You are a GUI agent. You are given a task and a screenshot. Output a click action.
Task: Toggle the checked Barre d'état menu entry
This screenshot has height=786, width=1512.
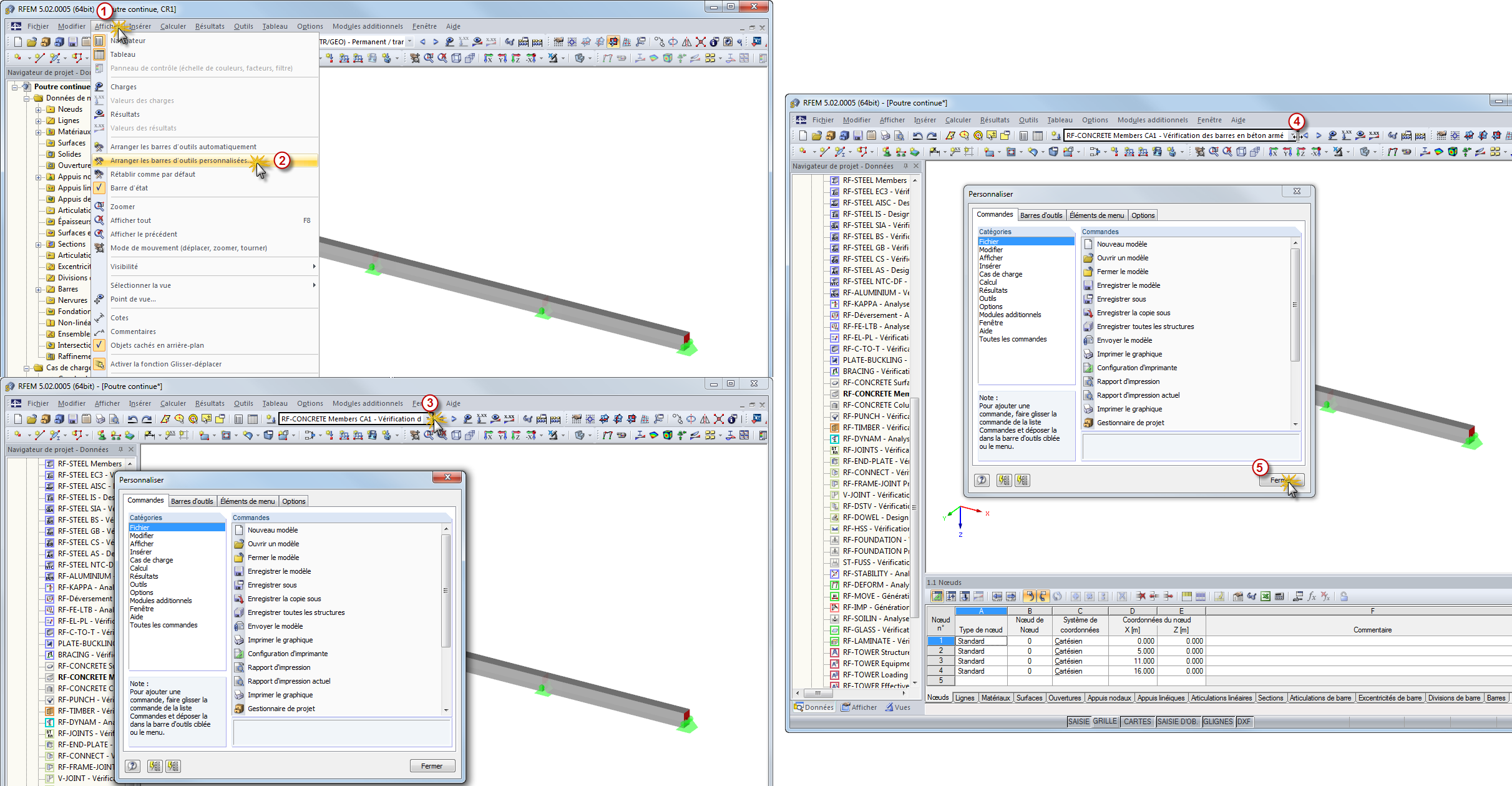tap(129, 188)
